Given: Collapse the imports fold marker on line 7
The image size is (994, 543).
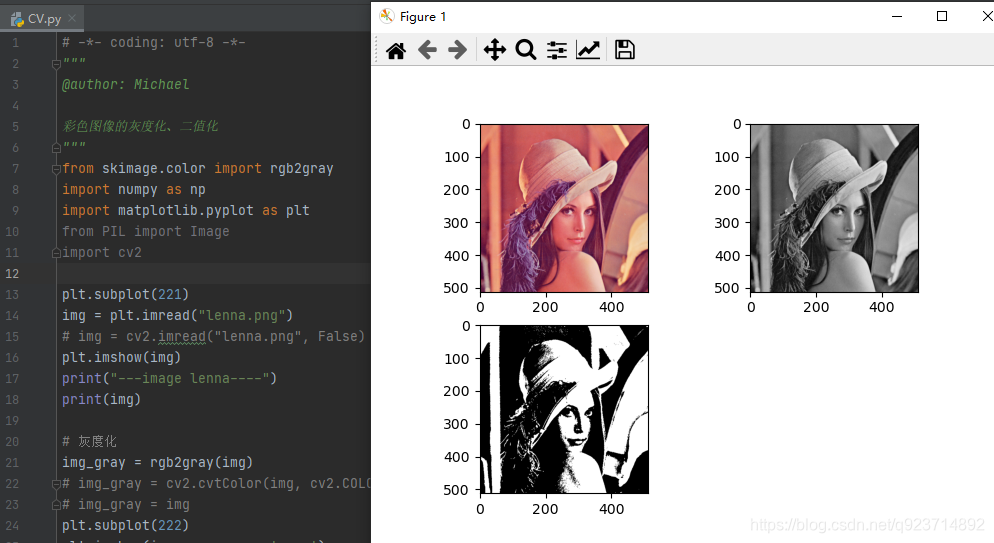Looking at the screenshot, I should click(56, 169).
